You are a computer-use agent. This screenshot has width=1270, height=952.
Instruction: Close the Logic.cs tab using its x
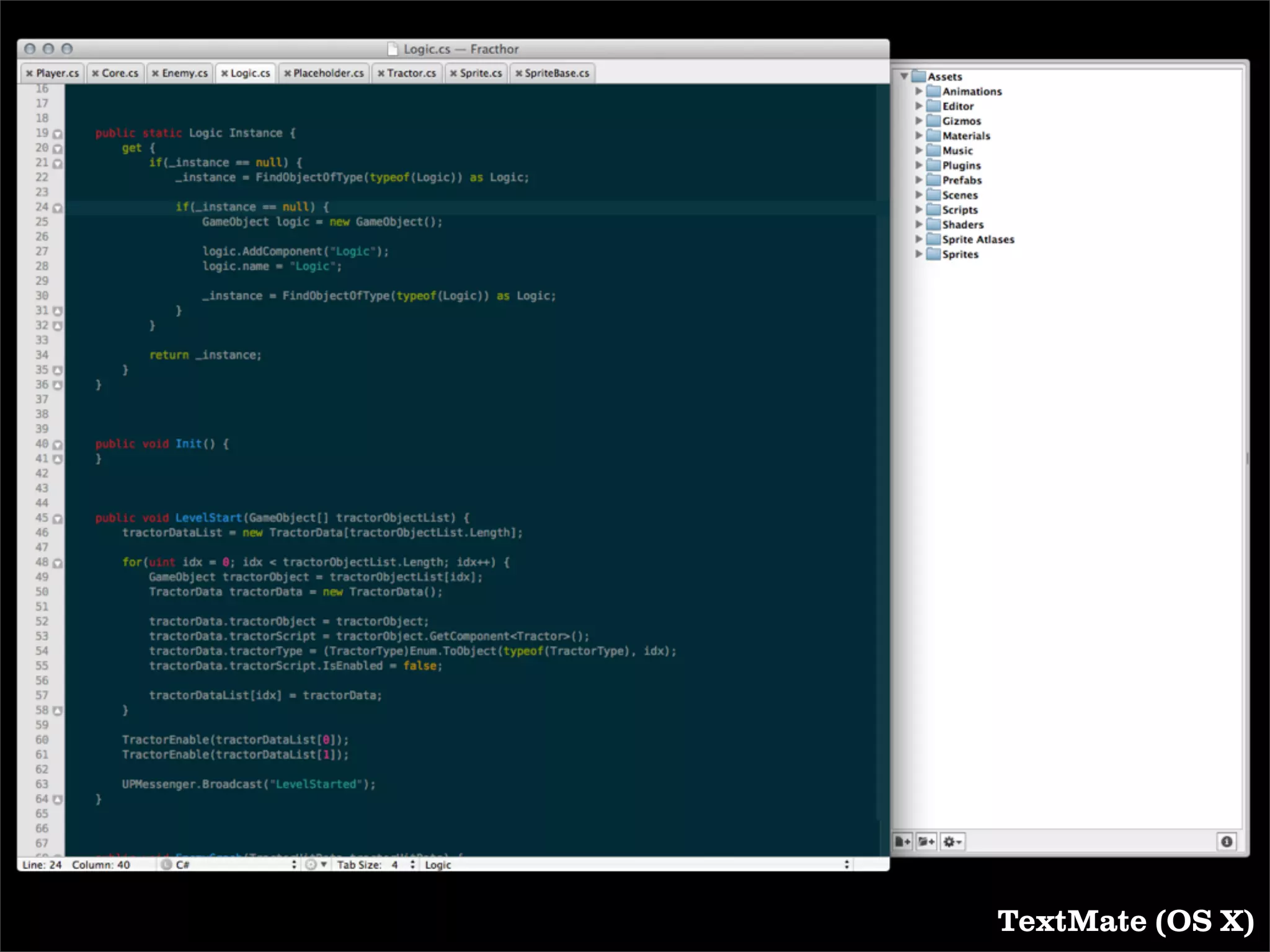pos(224,73)
